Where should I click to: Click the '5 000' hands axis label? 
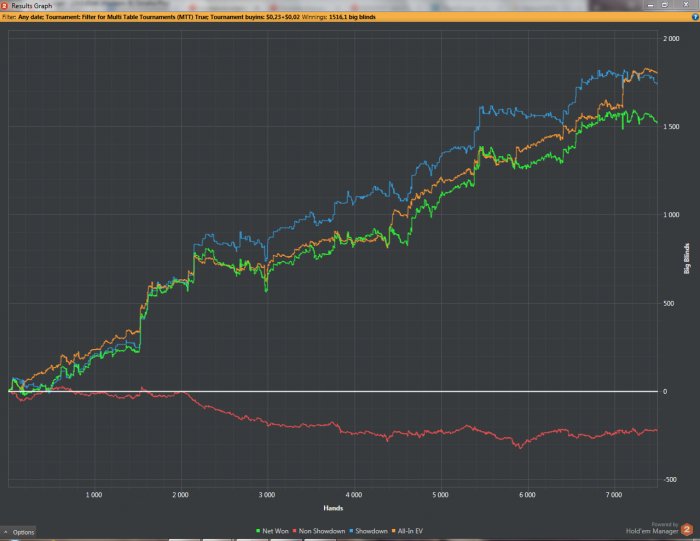click(440, 495)
